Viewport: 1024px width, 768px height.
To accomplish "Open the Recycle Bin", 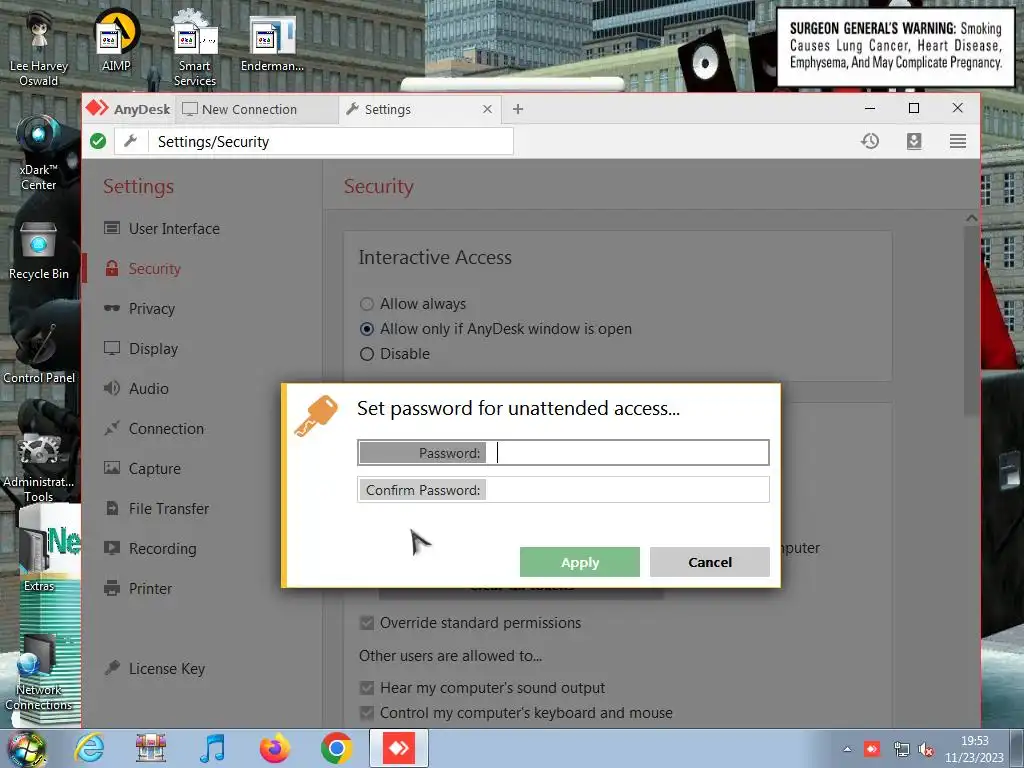I will (39, 250).
